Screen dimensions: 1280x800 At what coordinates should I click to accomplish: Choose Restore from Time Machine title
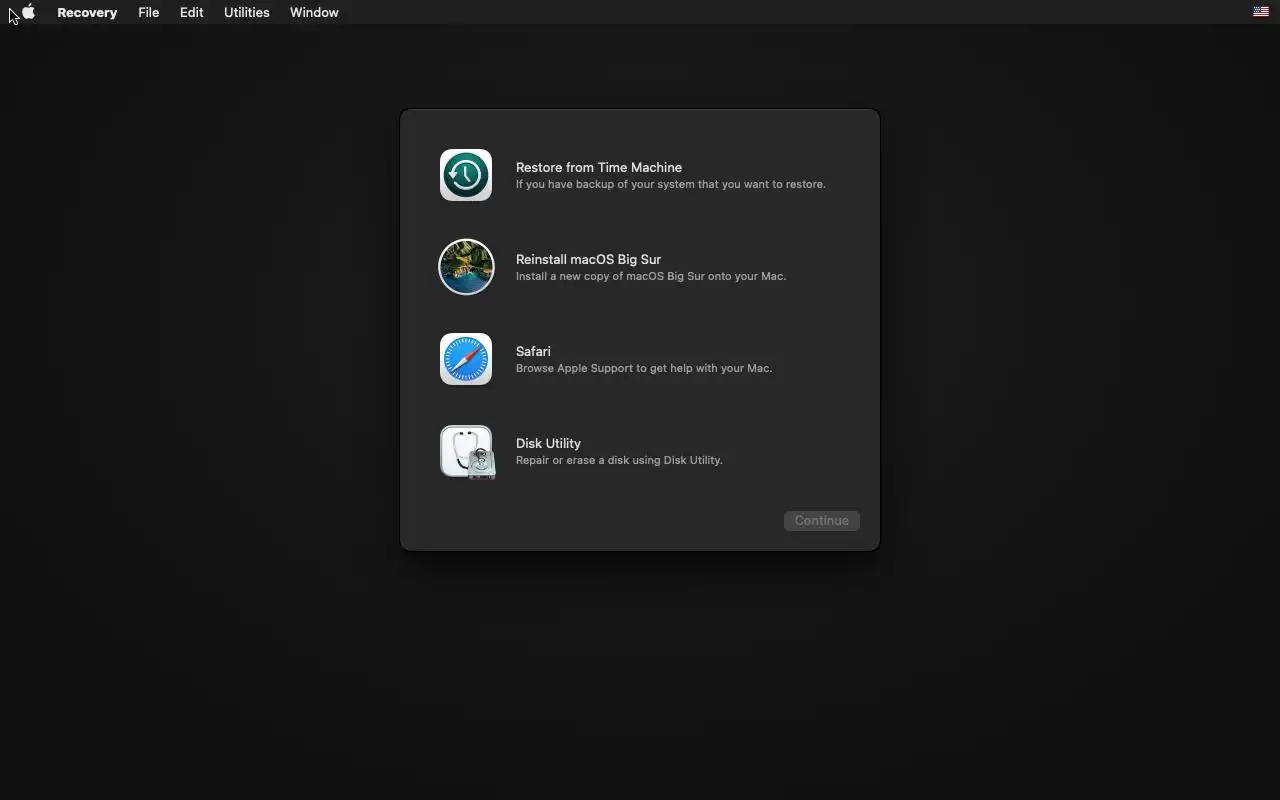pos(599,167)
